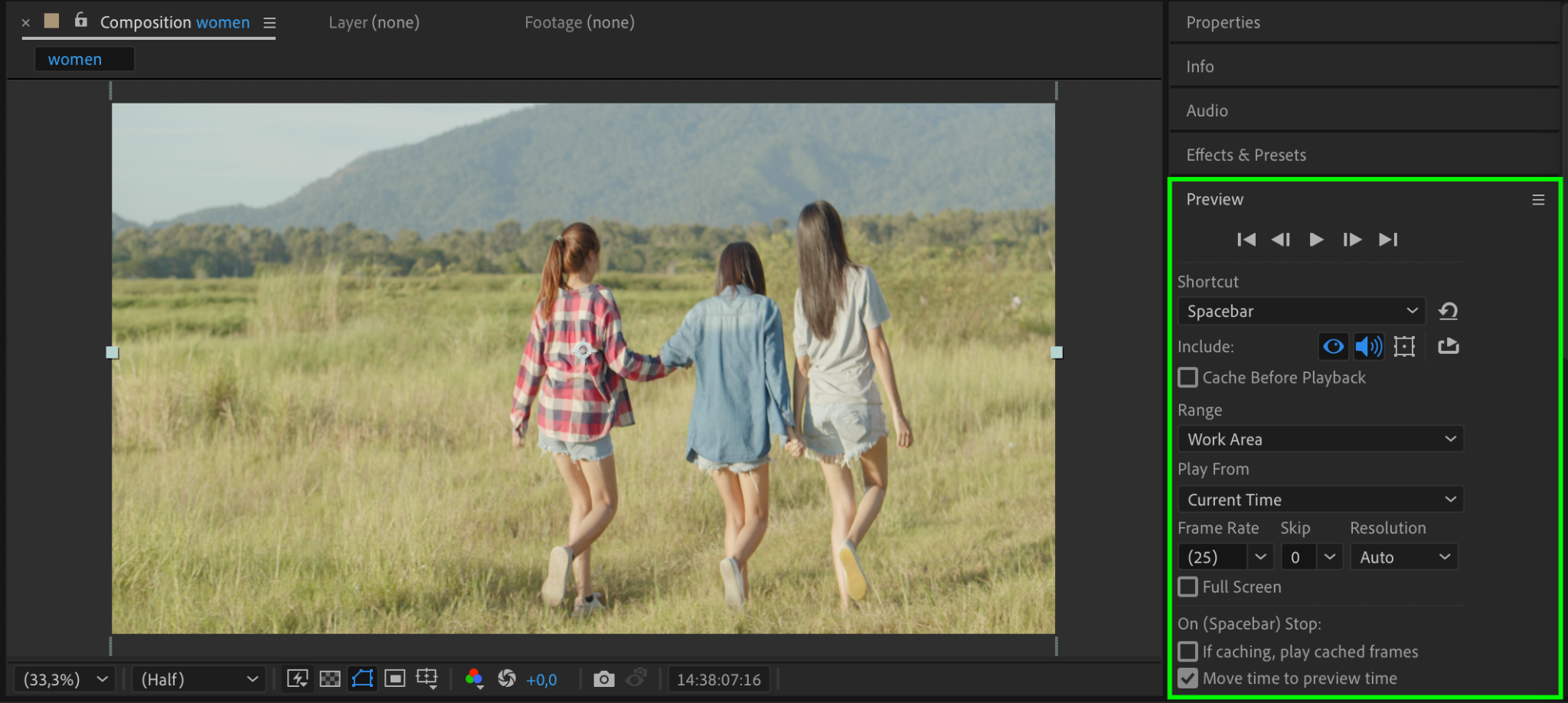Screen dimensions: 1568x703
Task: Open grid and guide options icon
Action: [x=426, y=679]
